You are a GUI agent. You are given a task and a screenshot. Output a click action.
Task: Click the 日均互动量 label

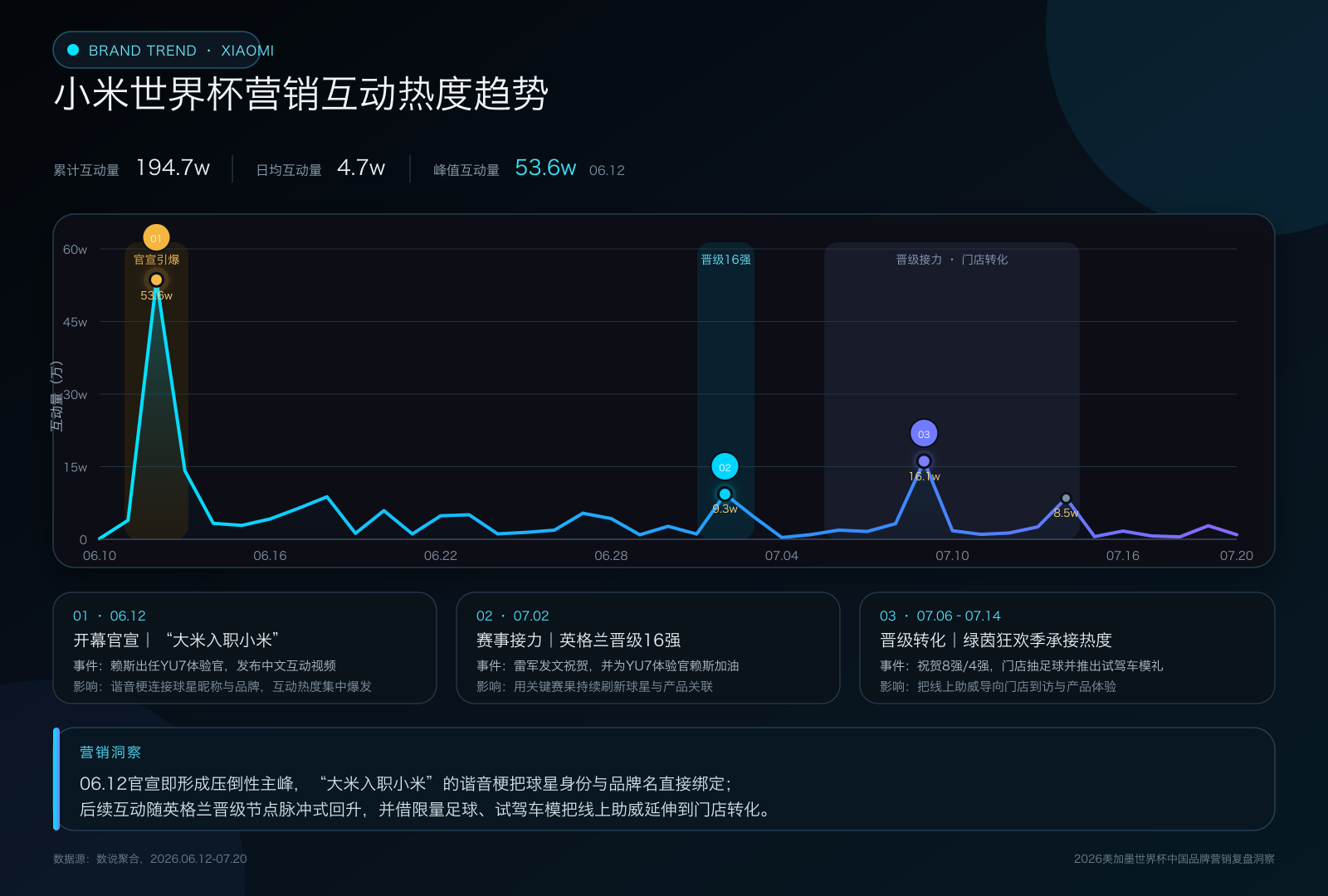(x=289, y=170)
